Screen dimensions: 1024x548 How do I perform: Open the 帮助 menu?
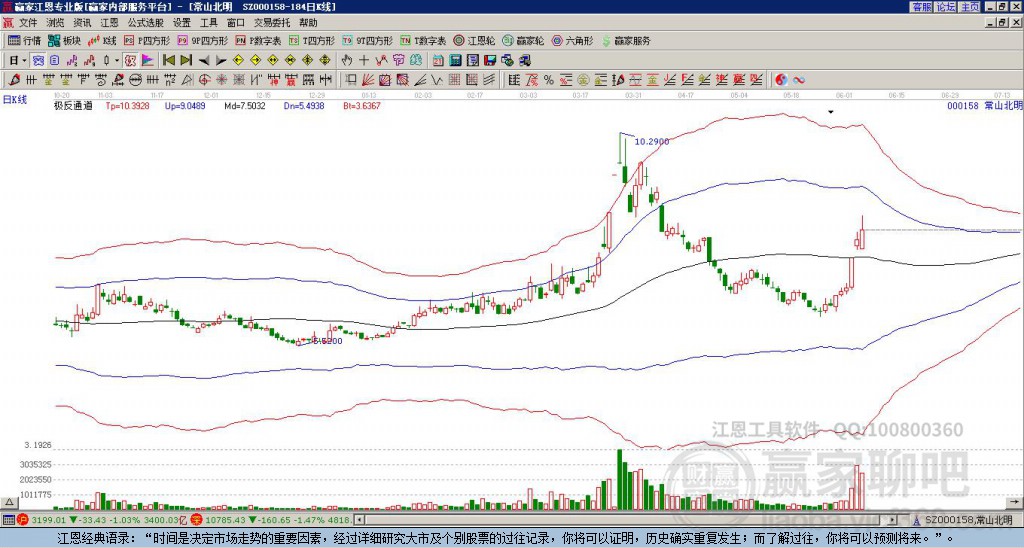308,23
